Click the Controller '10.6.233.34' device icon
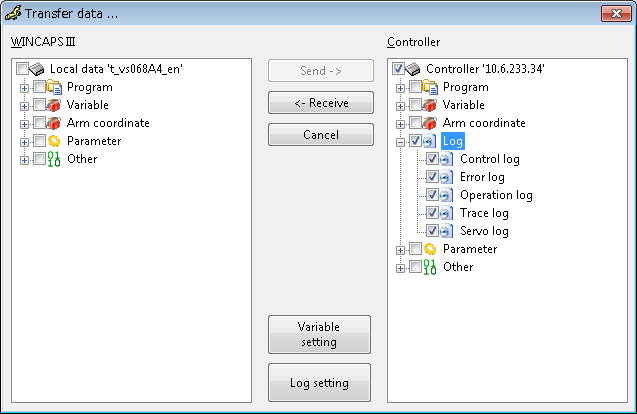The image size is (637, 414). click(x=414, y=69)
